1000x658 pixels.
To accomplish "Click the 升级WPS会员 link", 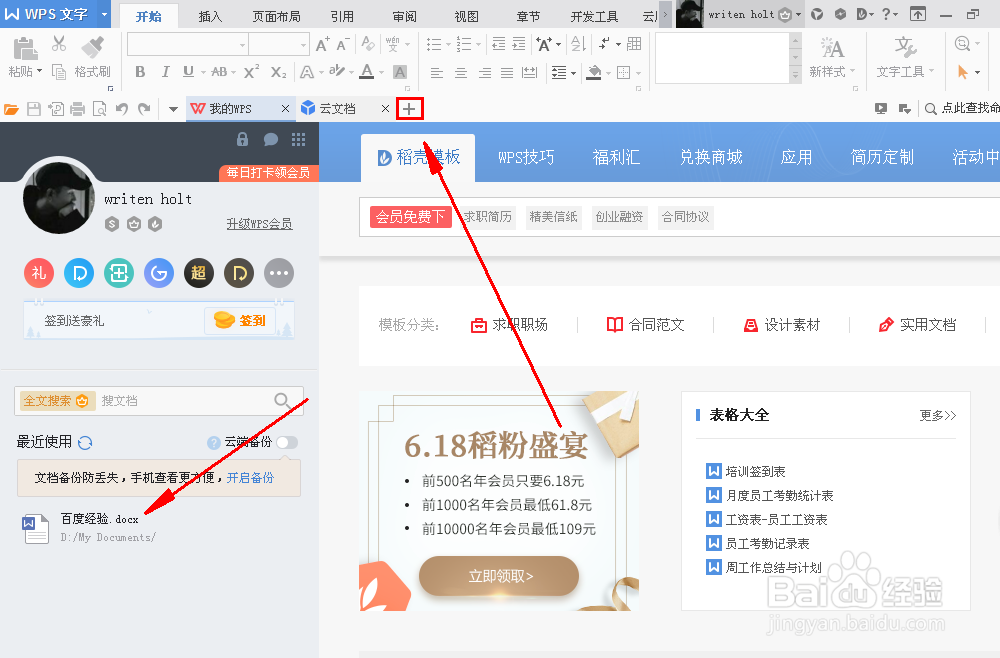I will (260, 224).
